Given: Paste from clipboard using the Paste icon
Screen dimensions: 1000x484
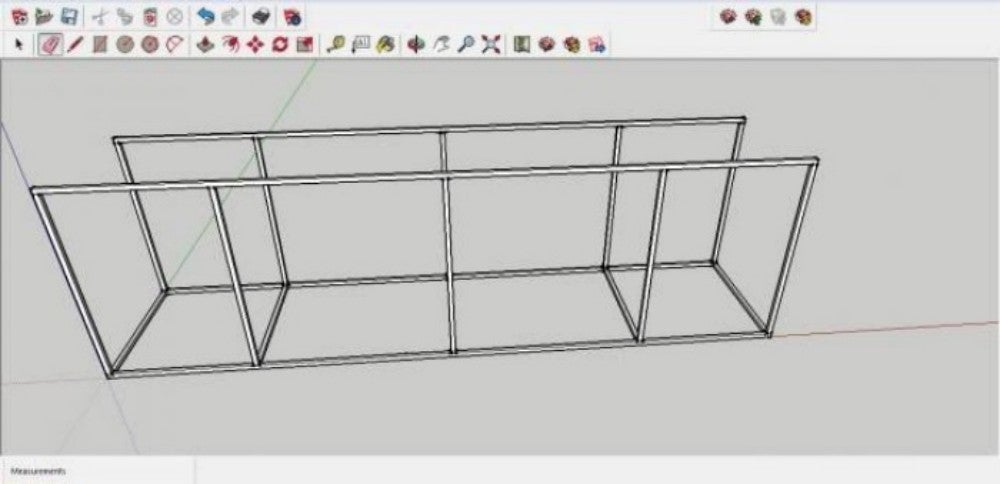Looking at the screenshot, I should [x=149, y=17].
